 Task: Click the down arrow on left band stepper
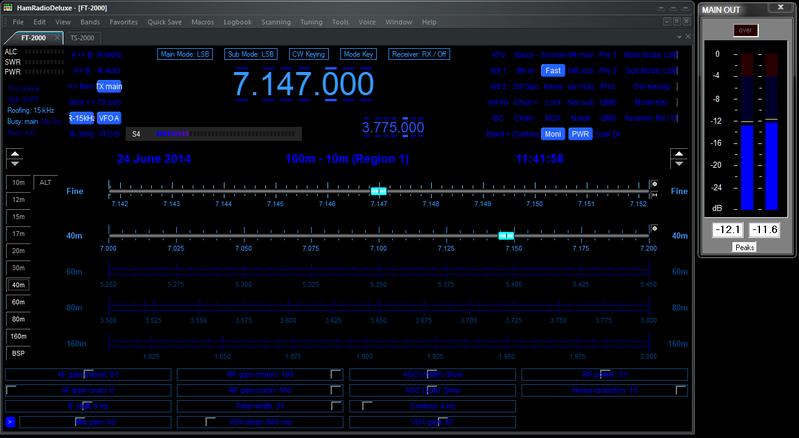point(15,163)
